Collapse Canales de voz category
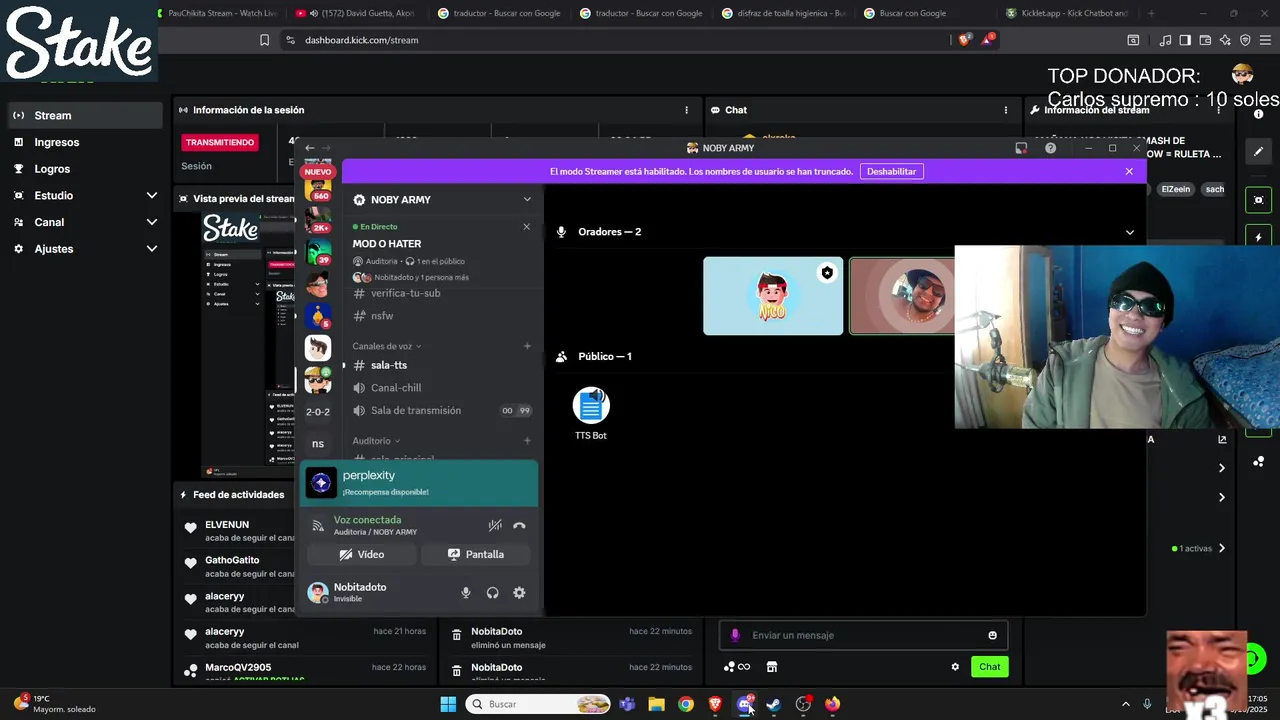Image resolution: width=1280 pixels, height=720 pixels. (x=386, y=346)
